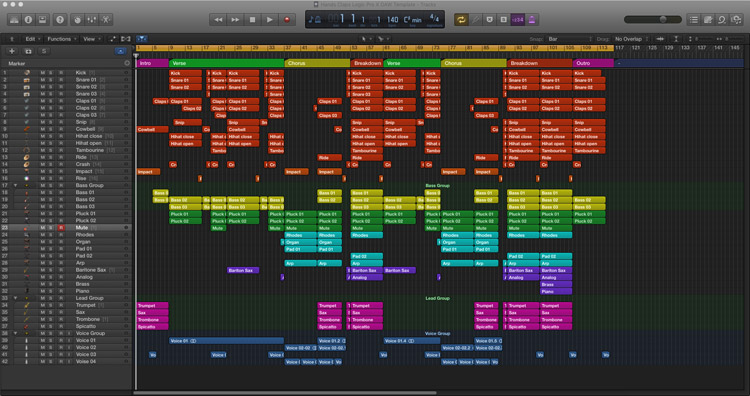Open the Mixer faders icon
Image resolution: width=750 pixels, height=396 pixels.
point(92,20)
